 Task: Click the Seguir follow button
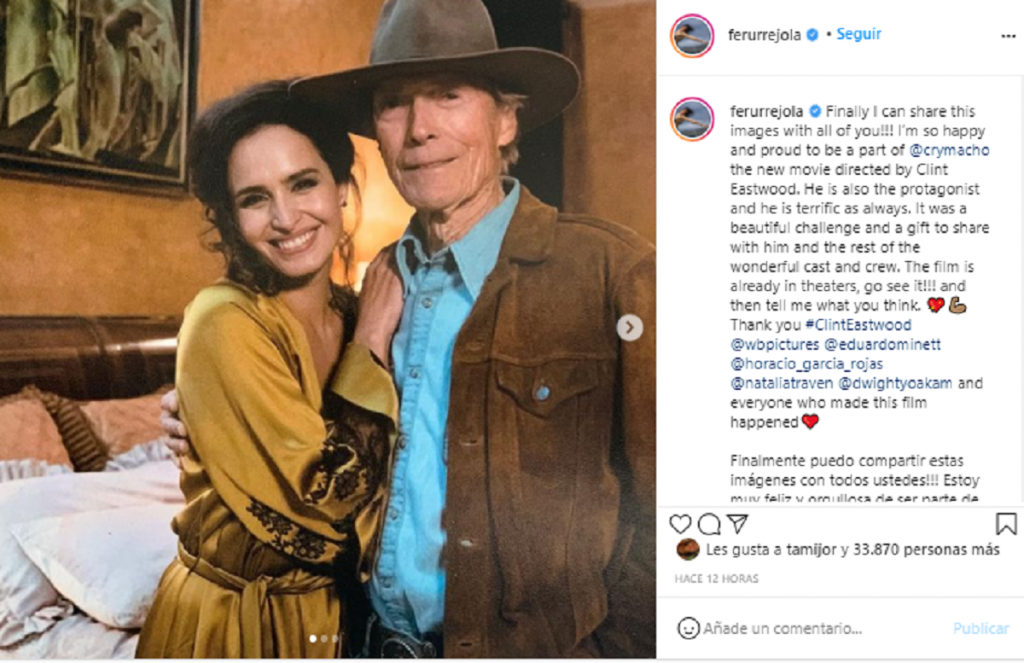click(x=858, y=34)
